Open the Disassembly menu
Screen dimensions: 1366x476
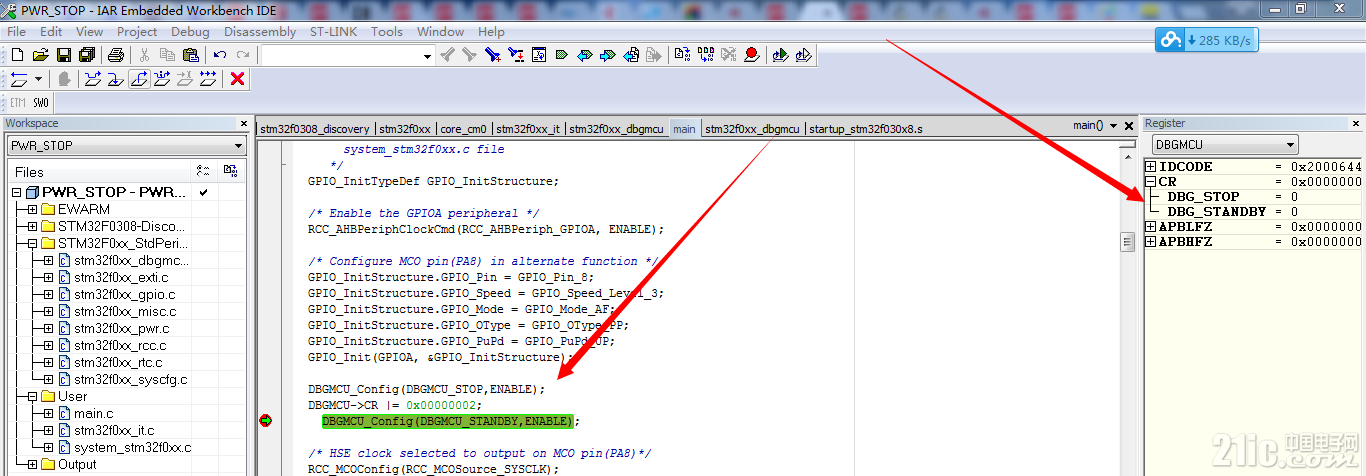click(260, 31)
